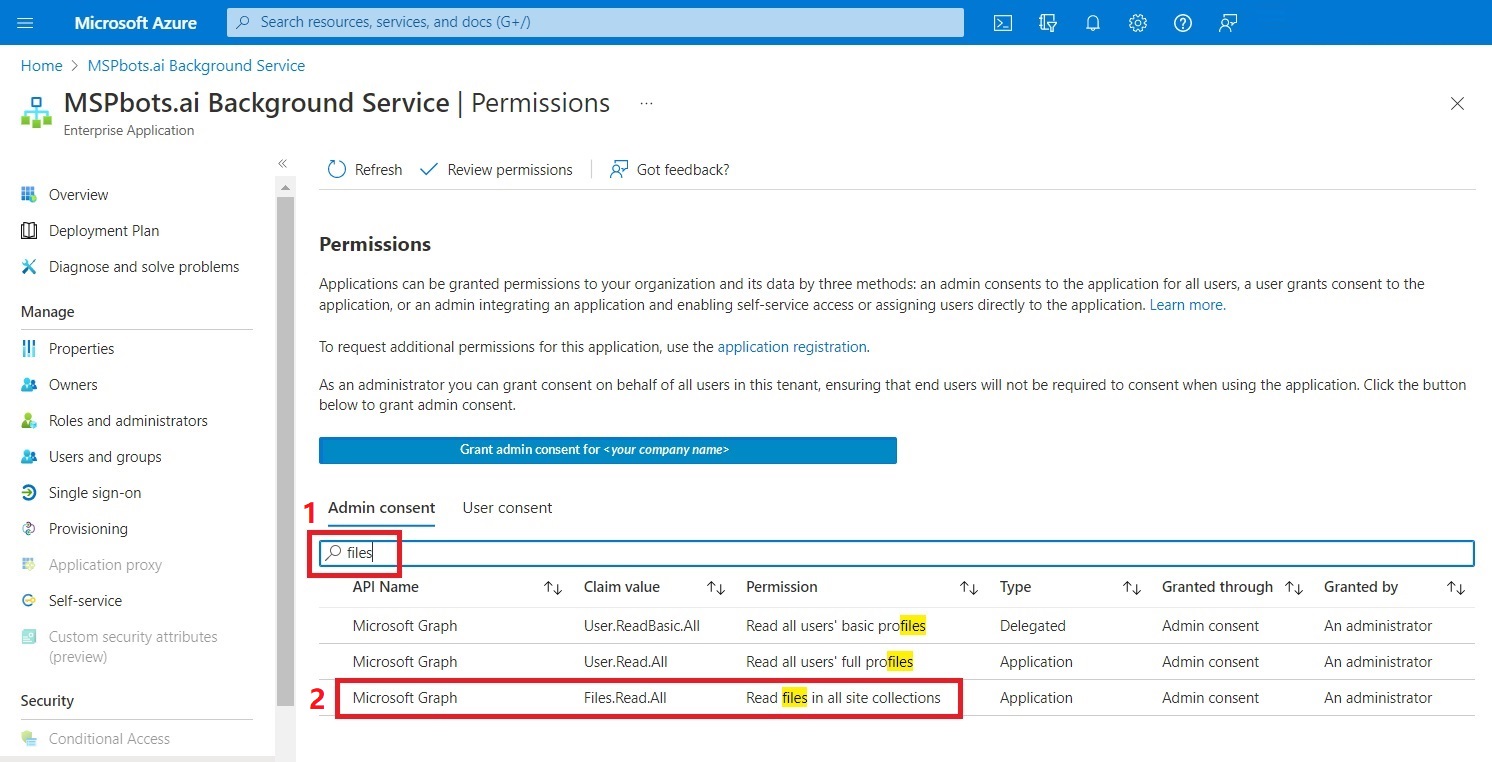Sort by Granted through column arrows
The image size is (1492, 762).
click(1293, 588)
